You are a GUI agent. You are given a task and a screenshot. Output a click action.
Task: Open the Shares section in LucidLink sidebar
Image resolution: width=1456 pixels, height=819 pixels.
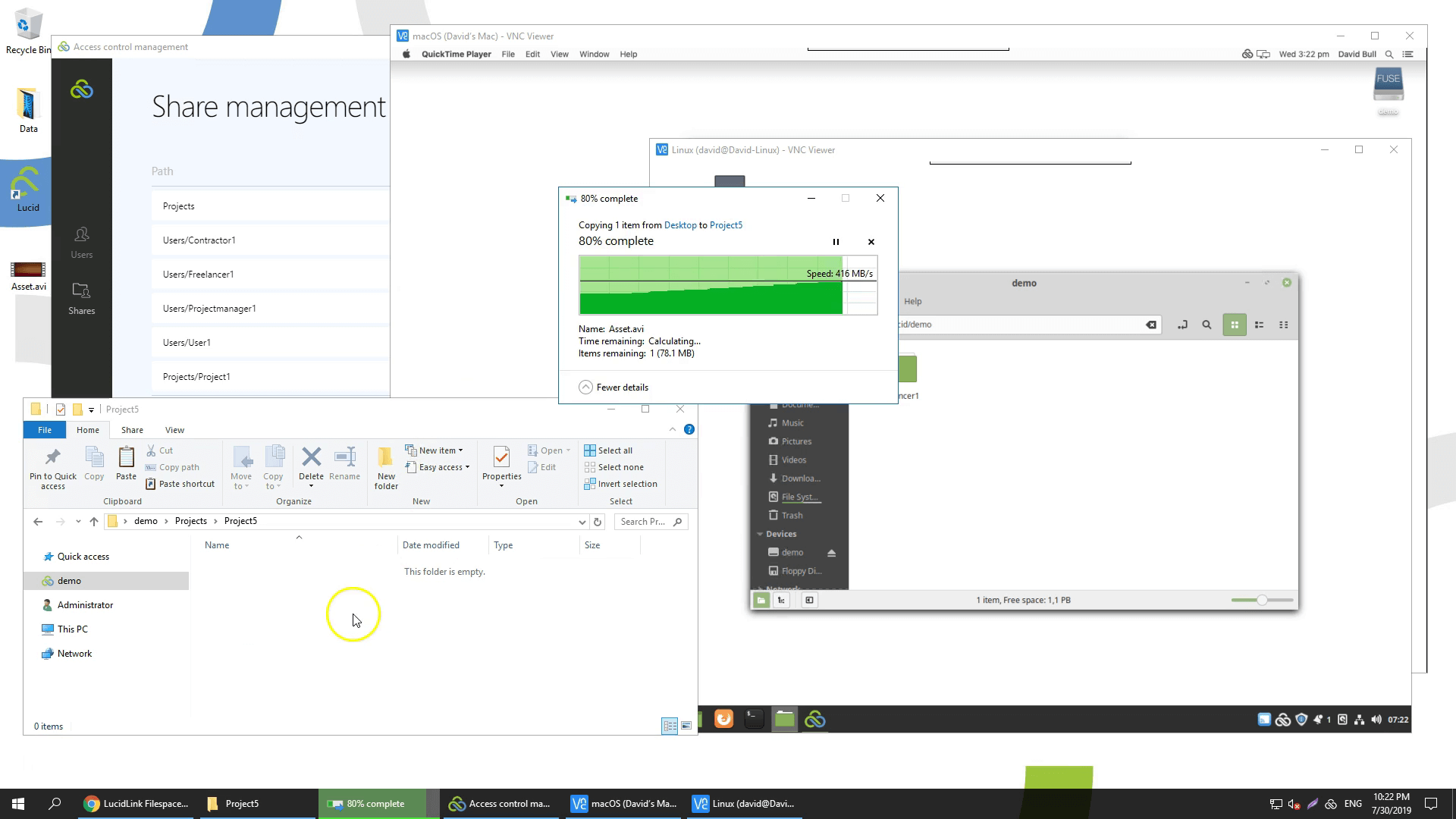(x=81, y=298)
